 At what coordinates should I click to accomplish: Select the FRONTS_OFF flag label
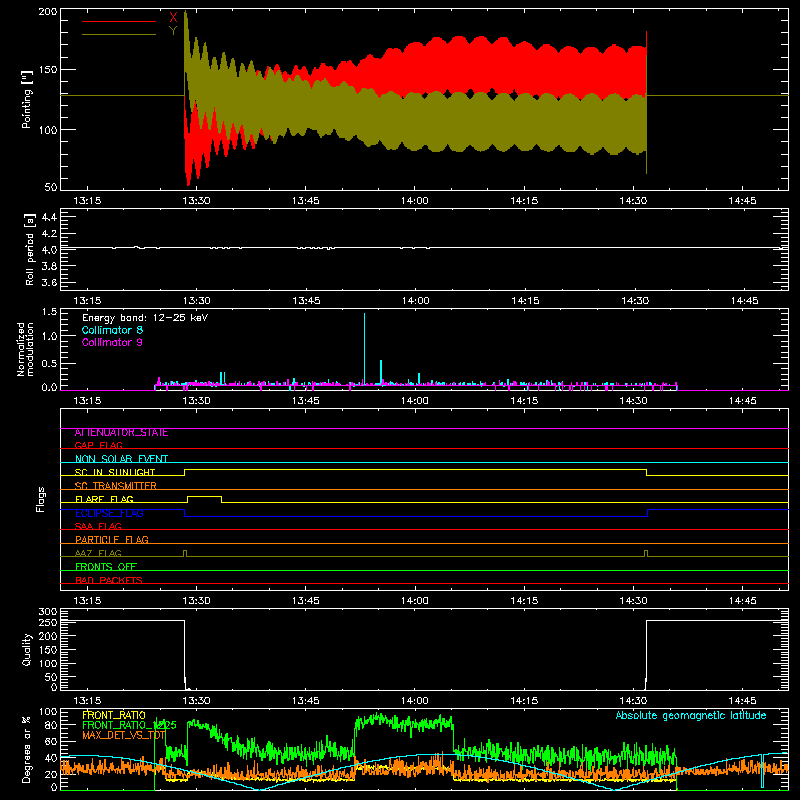(106, 567)
